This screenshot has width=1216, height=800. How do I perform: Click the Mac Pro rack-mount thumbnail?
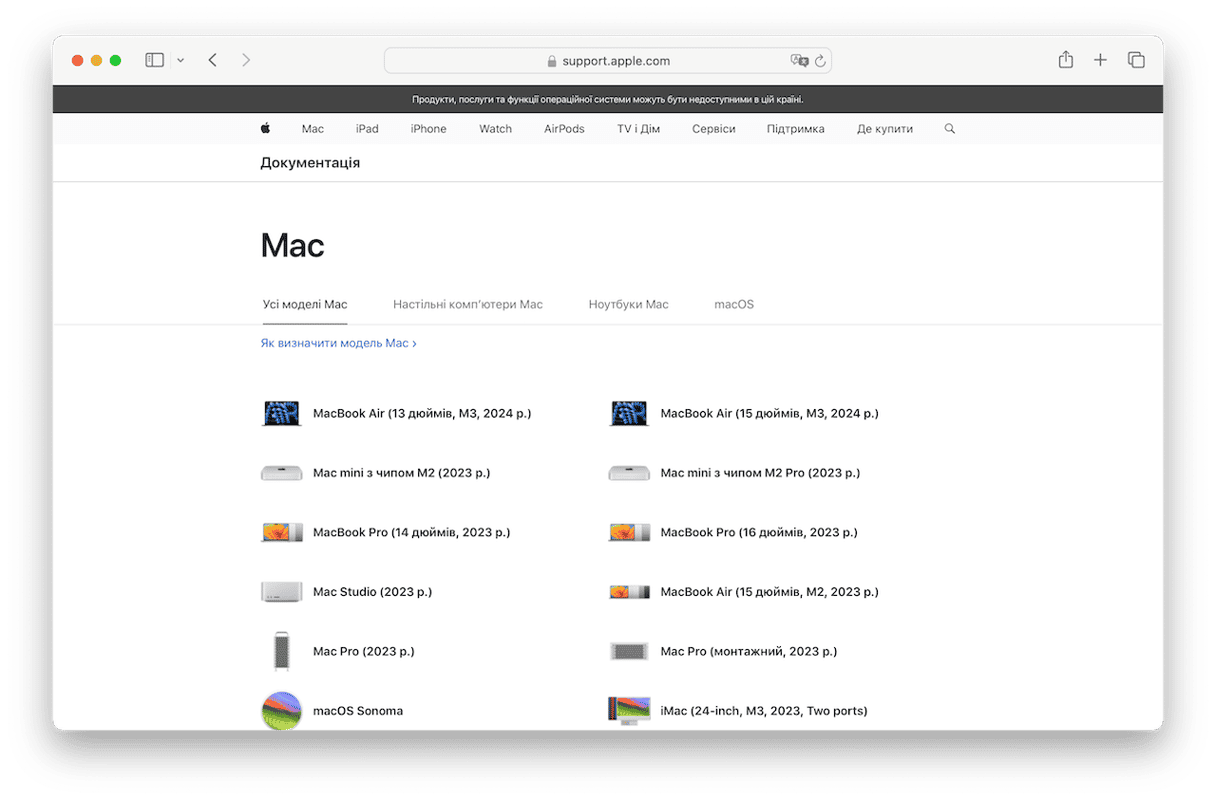pyautogui.click(x=629, y=651)
